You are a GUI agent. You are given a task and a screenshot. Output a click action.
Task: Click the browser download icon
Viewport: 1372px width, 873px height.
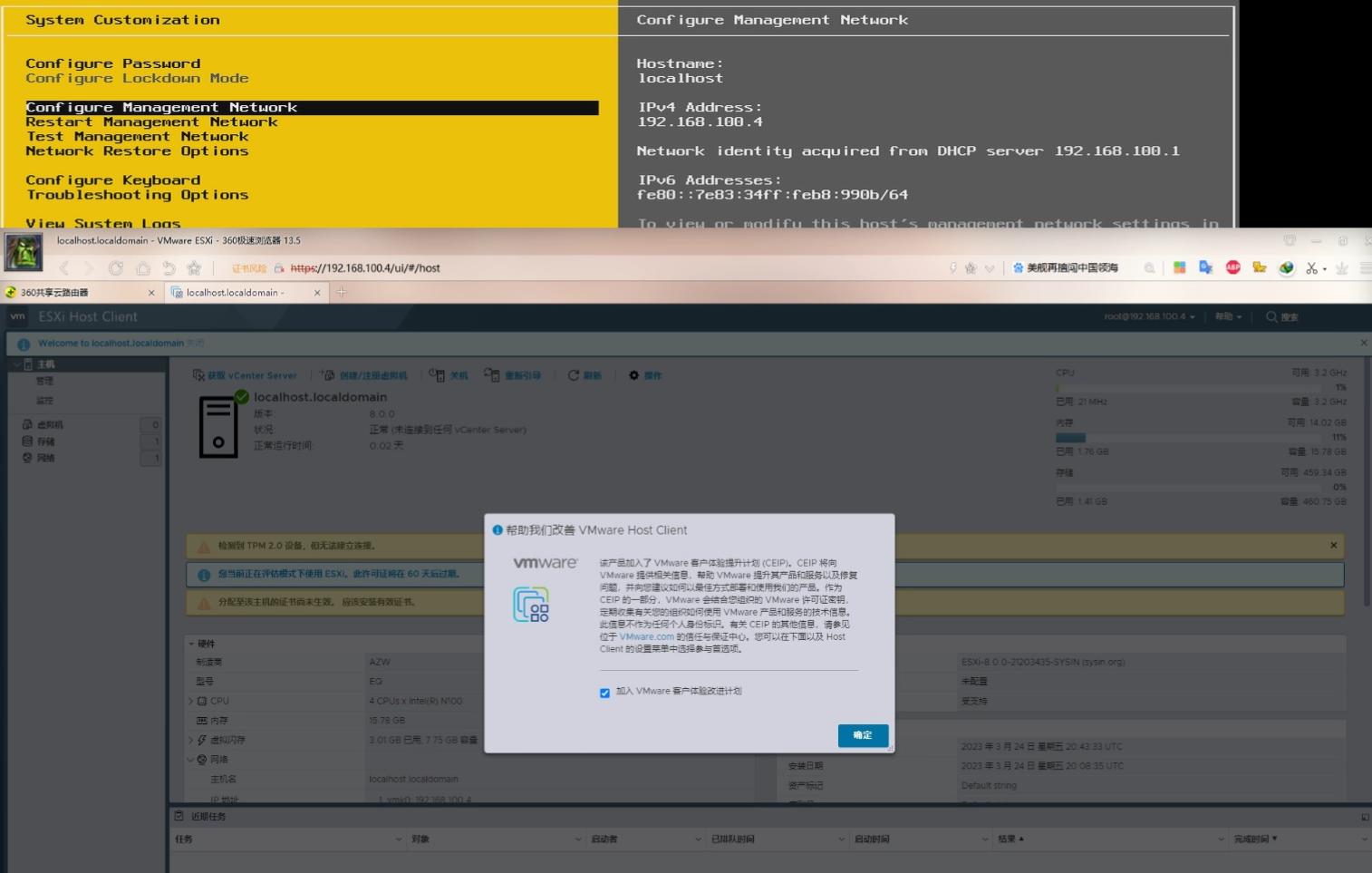[1342, 268]
